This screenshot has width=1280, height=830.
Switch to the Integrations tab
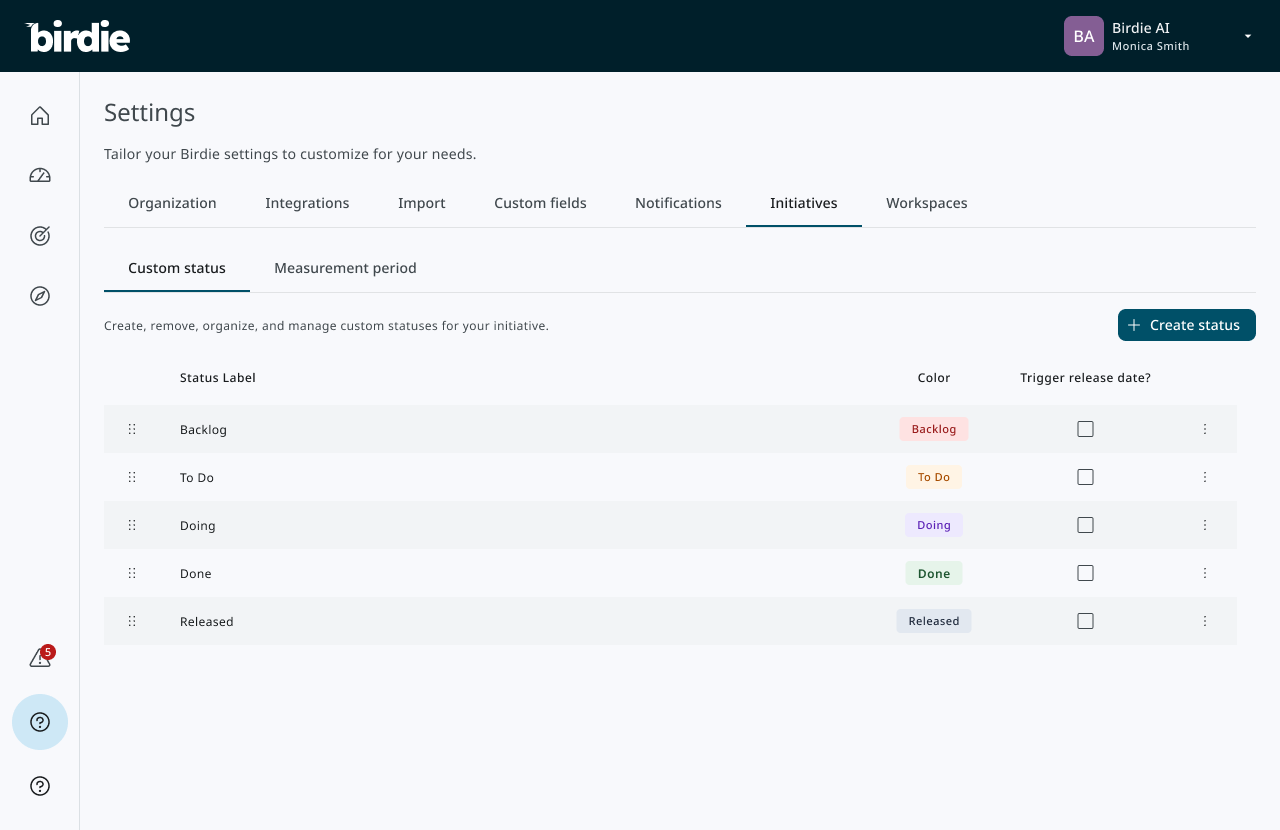(x=307, y=203)
